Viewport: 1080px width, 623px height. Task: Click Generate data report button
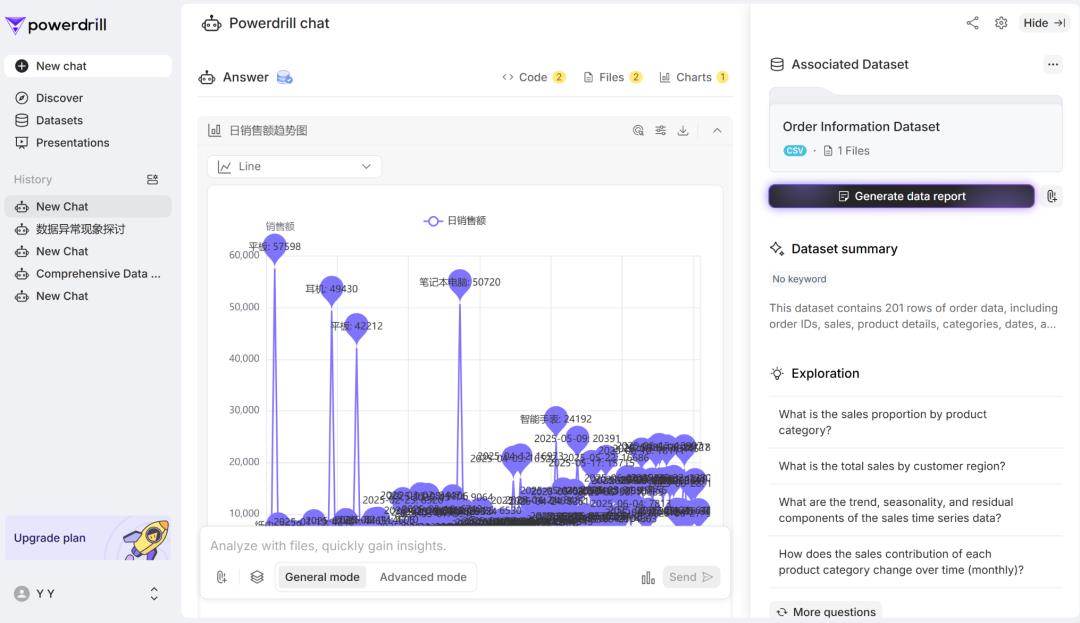[901, 196]
